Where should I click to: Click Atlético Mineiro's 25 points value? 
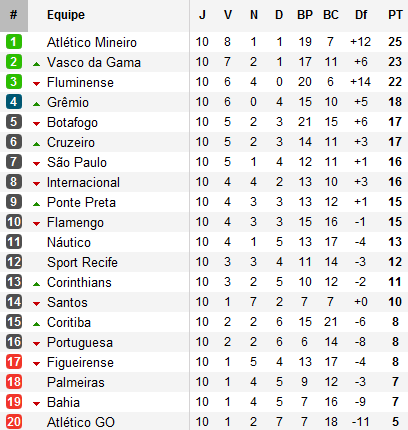tap(395, 42)
